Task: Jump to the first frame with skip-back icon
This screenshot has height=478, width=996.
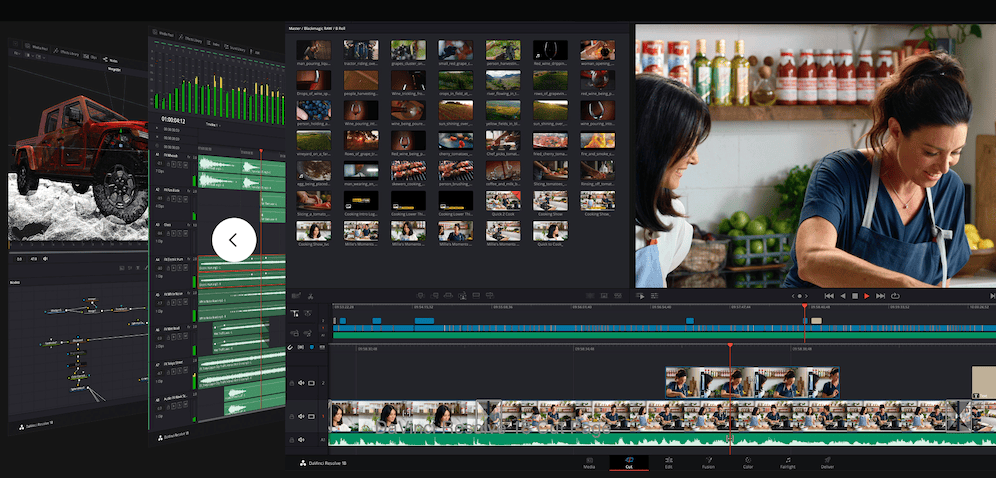Action: pyautogui.click(x=829, y=296)
